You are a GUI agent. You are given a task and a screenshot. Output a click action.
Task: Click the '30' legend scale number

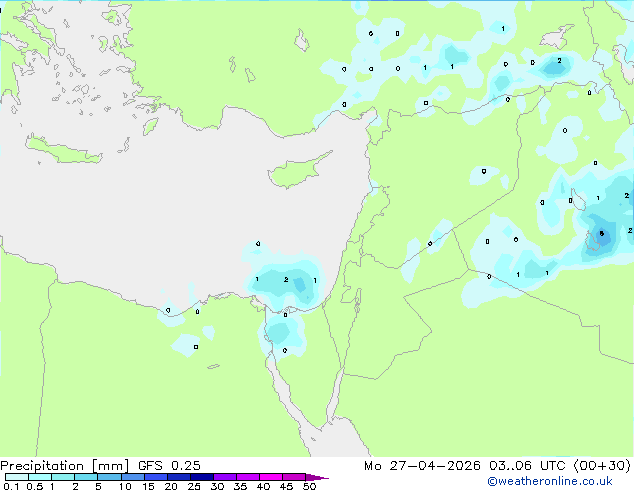(217, 486)
